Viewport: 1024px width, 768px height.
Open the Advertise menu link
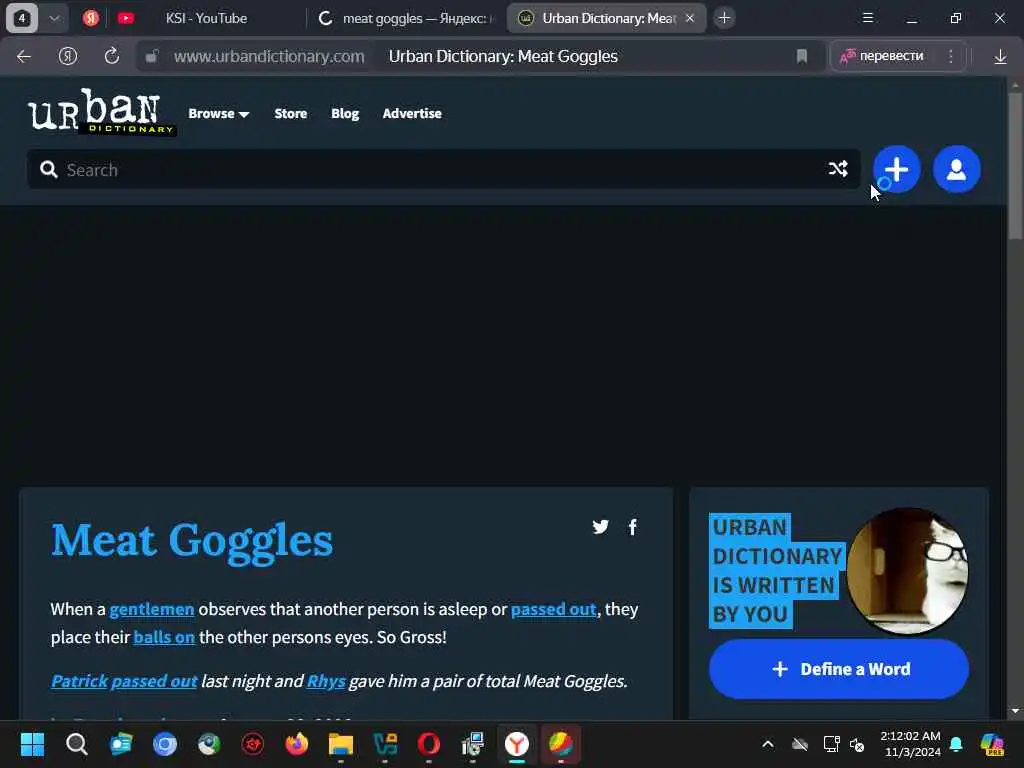(412, 114)
